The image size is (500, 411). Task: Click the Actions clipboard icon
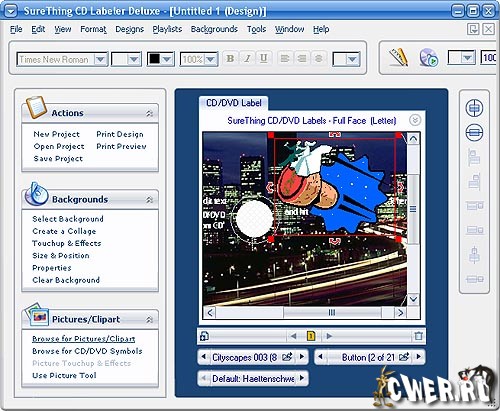point(36,107)
